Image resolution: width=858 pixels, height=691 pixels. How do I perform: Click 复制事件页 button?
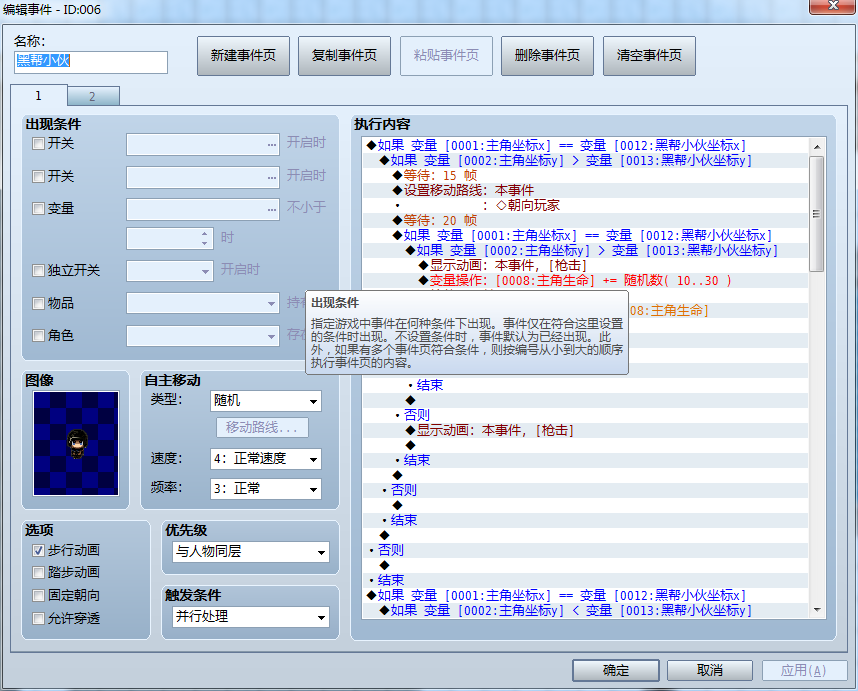coord(344,56)
